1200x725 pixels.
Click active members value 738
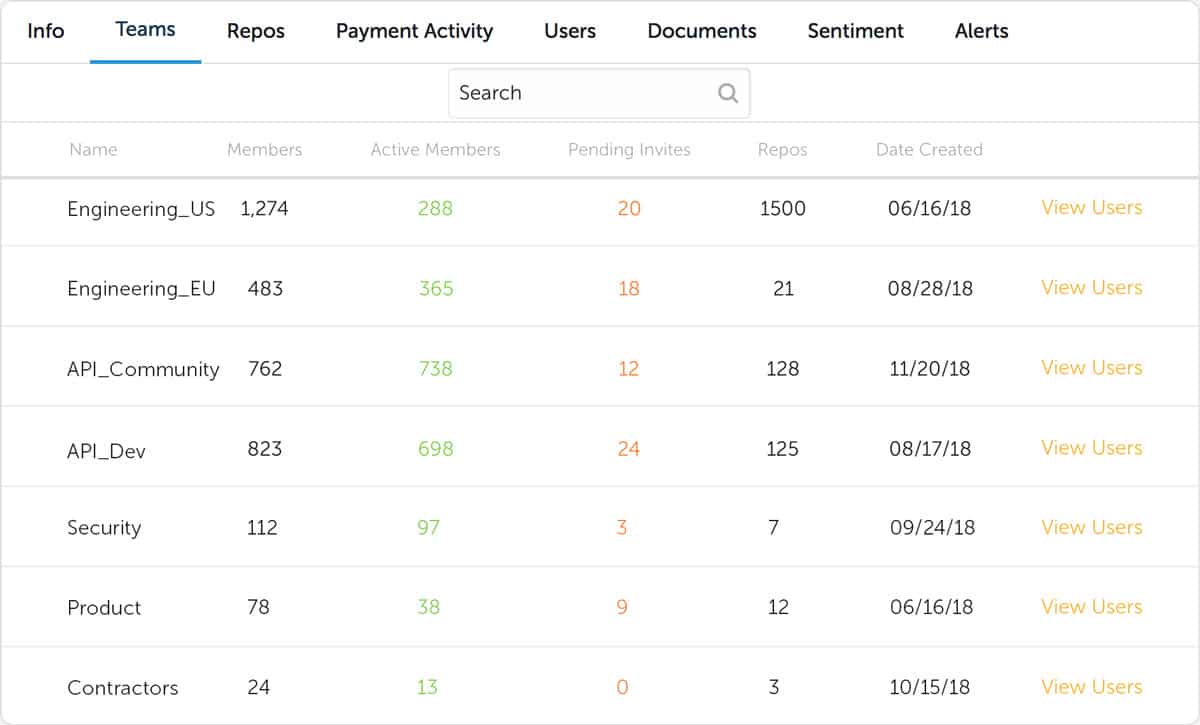pos(436,368)
